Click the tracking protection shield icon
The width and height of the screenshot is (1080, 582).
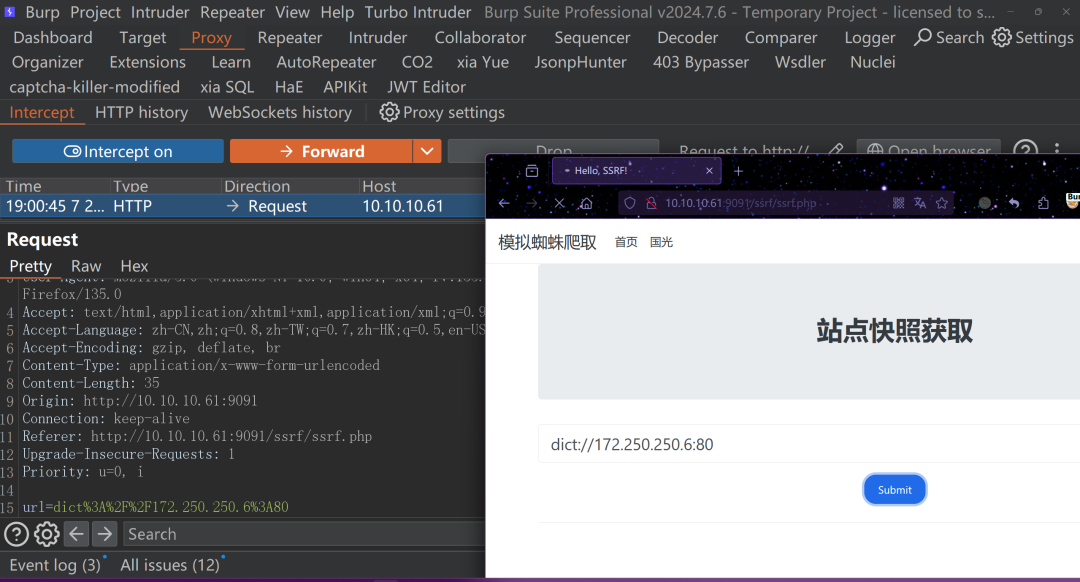(630, 203)
